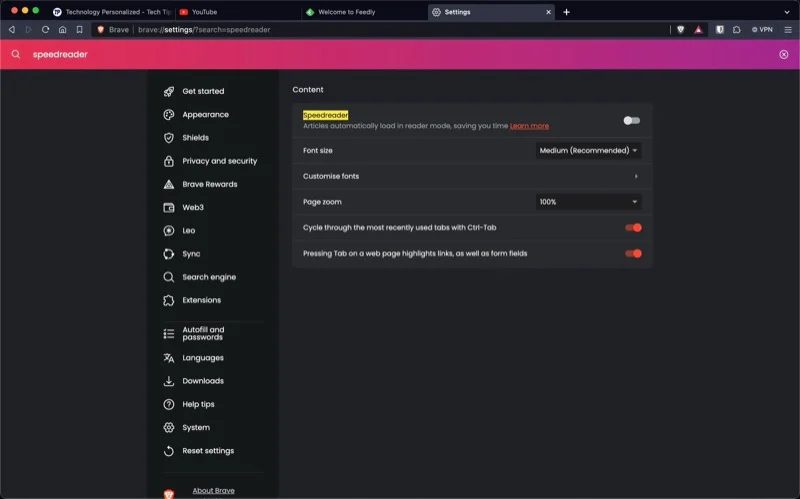Viewport: 800px width, 499px height.
Task: Click the Leo chat icon
Action: [169, 231]
